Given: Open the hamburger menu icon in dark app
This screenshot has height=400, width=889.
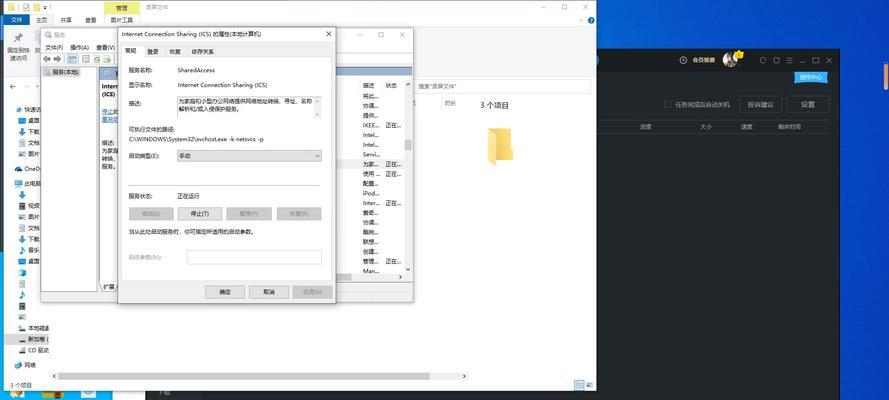Looking at the screenshot, I should tap(789, 60).
